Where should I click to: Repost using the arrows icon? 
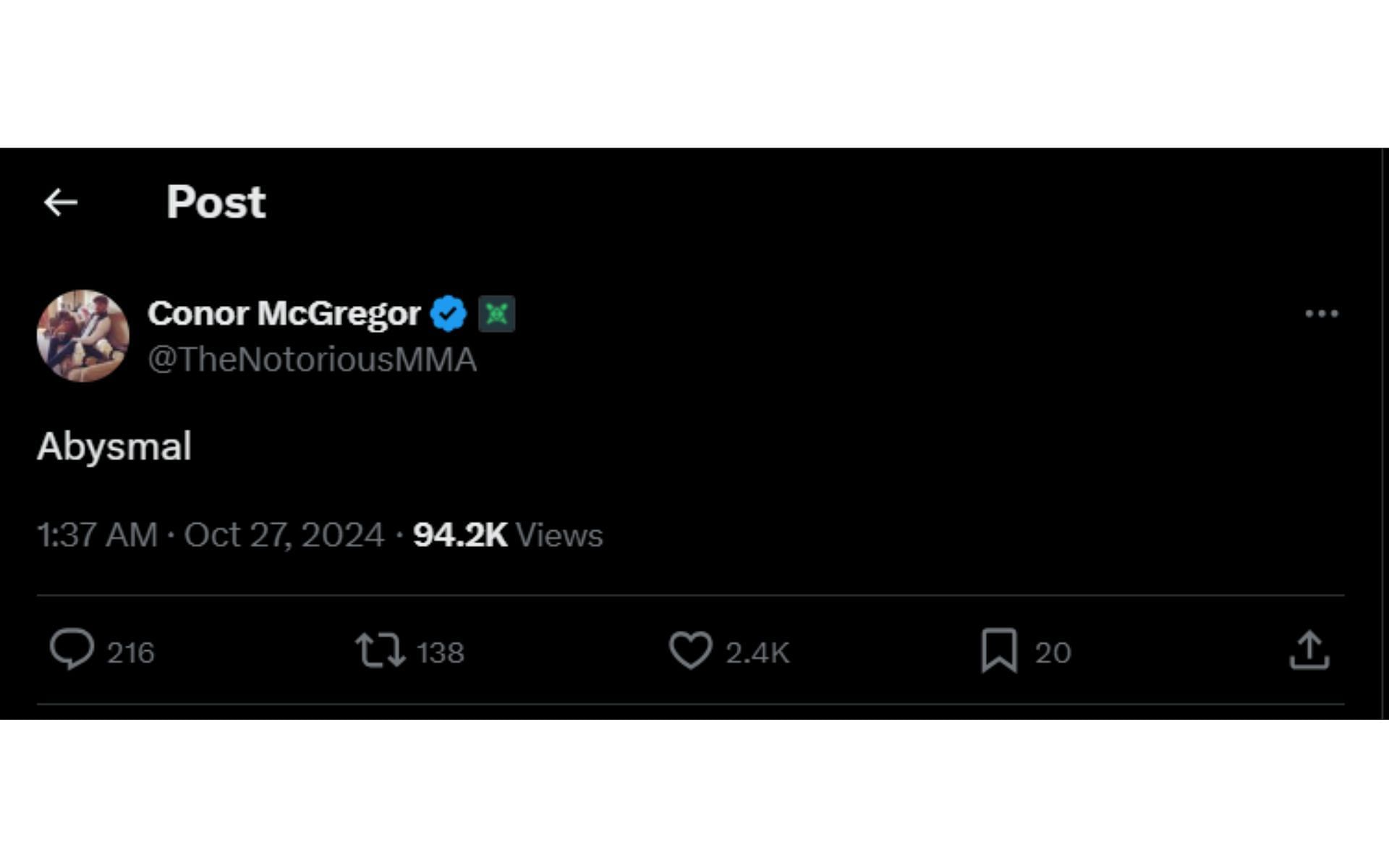point(380,650)
